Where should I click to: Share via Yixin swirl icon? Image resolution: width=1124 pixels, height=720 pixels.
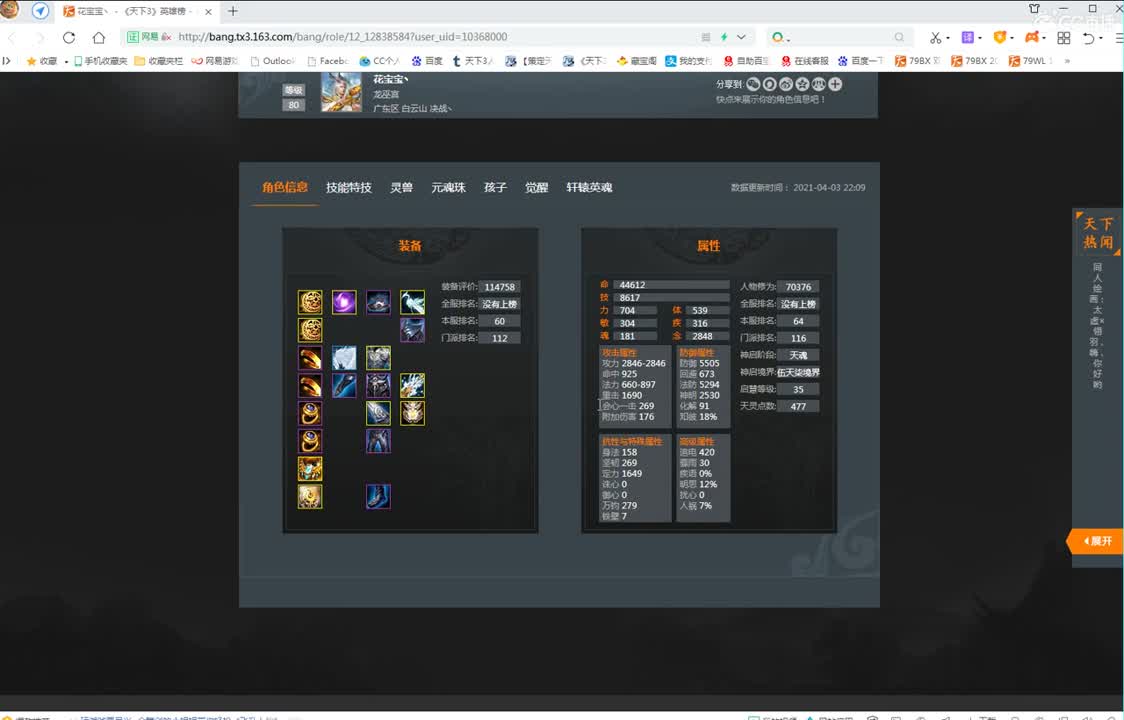(769, 84)
